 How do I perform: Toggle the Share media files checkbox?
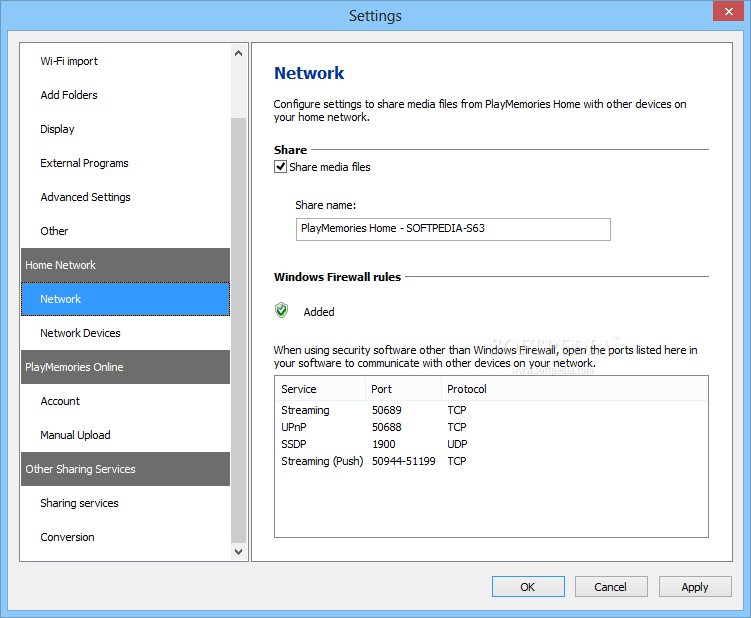click(280, 167)
